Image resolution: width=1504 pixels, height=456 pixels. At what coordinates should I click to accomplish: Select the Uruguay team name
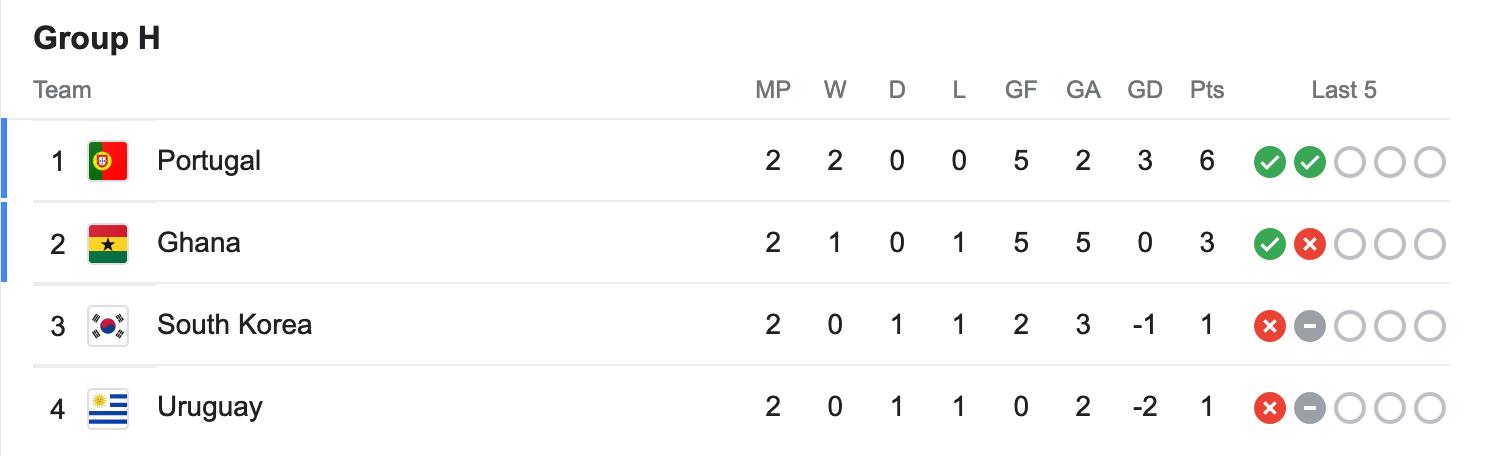pyautogui.click(x=210, y=407)
